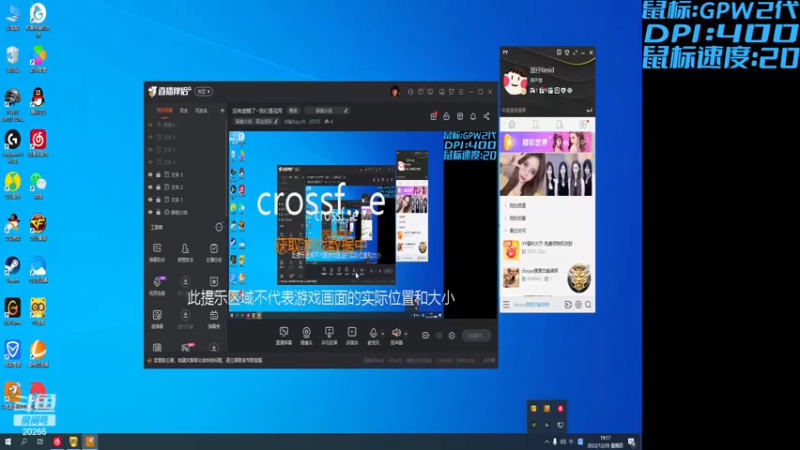Open the taskbar search icon
This screenshot has width=800, height=450.
pos(23,442)
